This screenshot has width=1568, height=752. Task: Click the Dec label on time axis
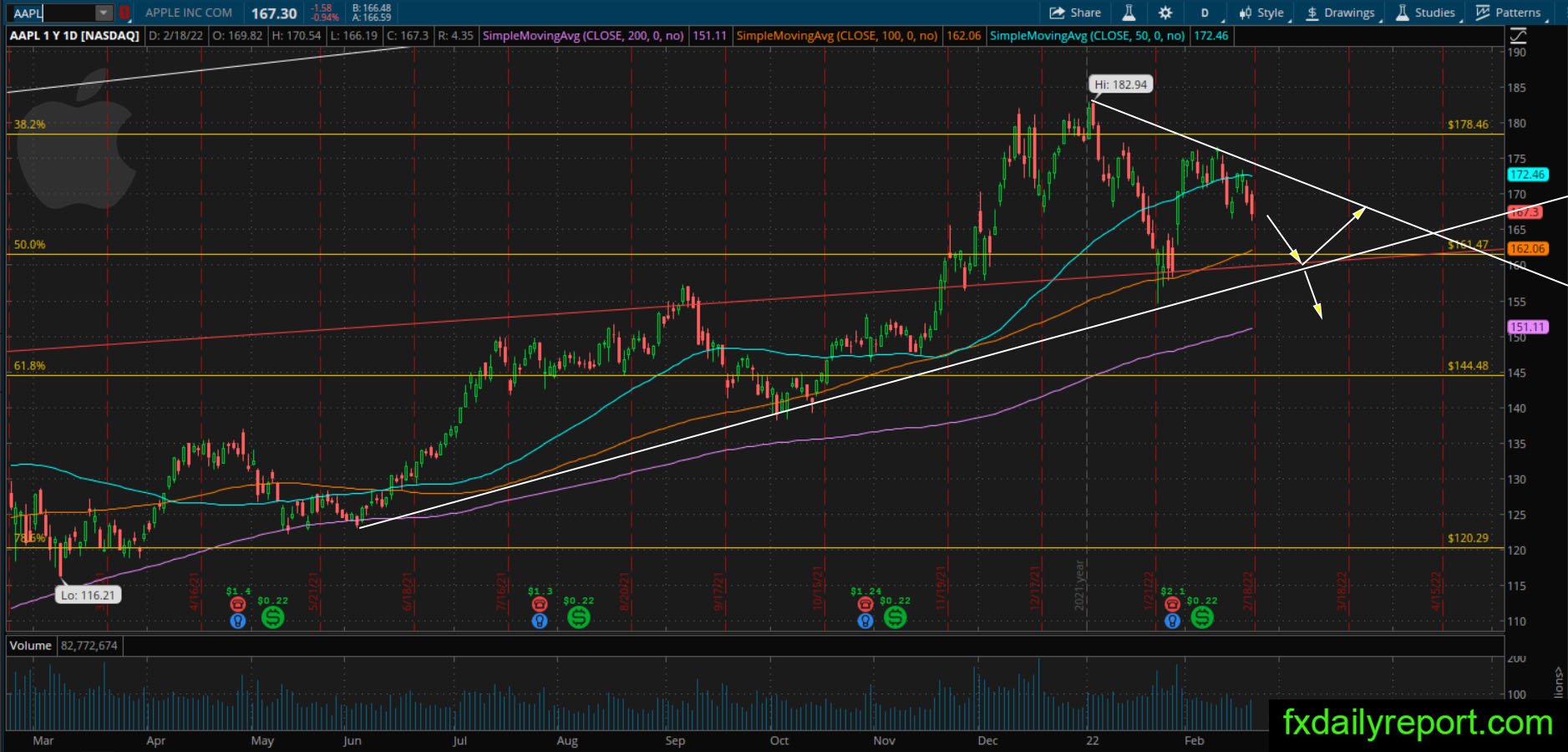[x=988, y=740]
